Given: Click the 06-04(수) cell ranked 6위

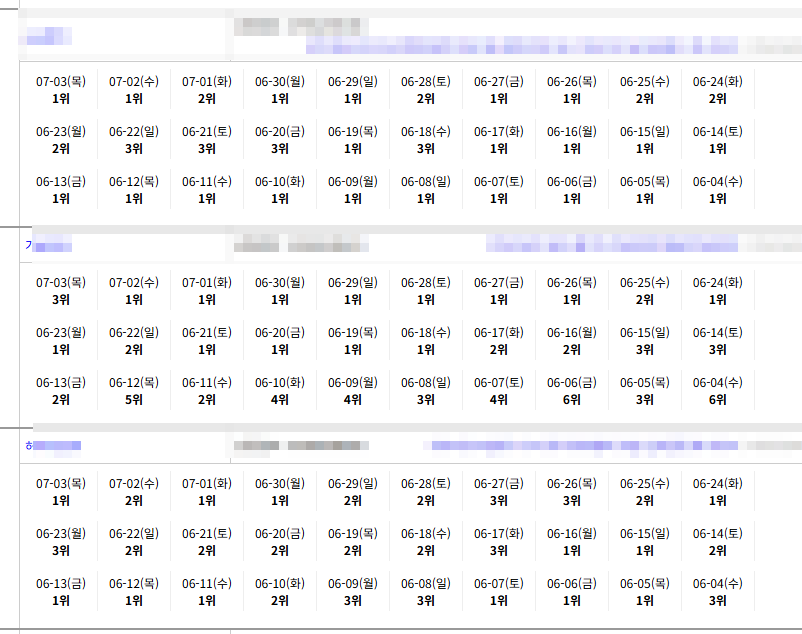Looking at the screenshot, I should 718,391.
